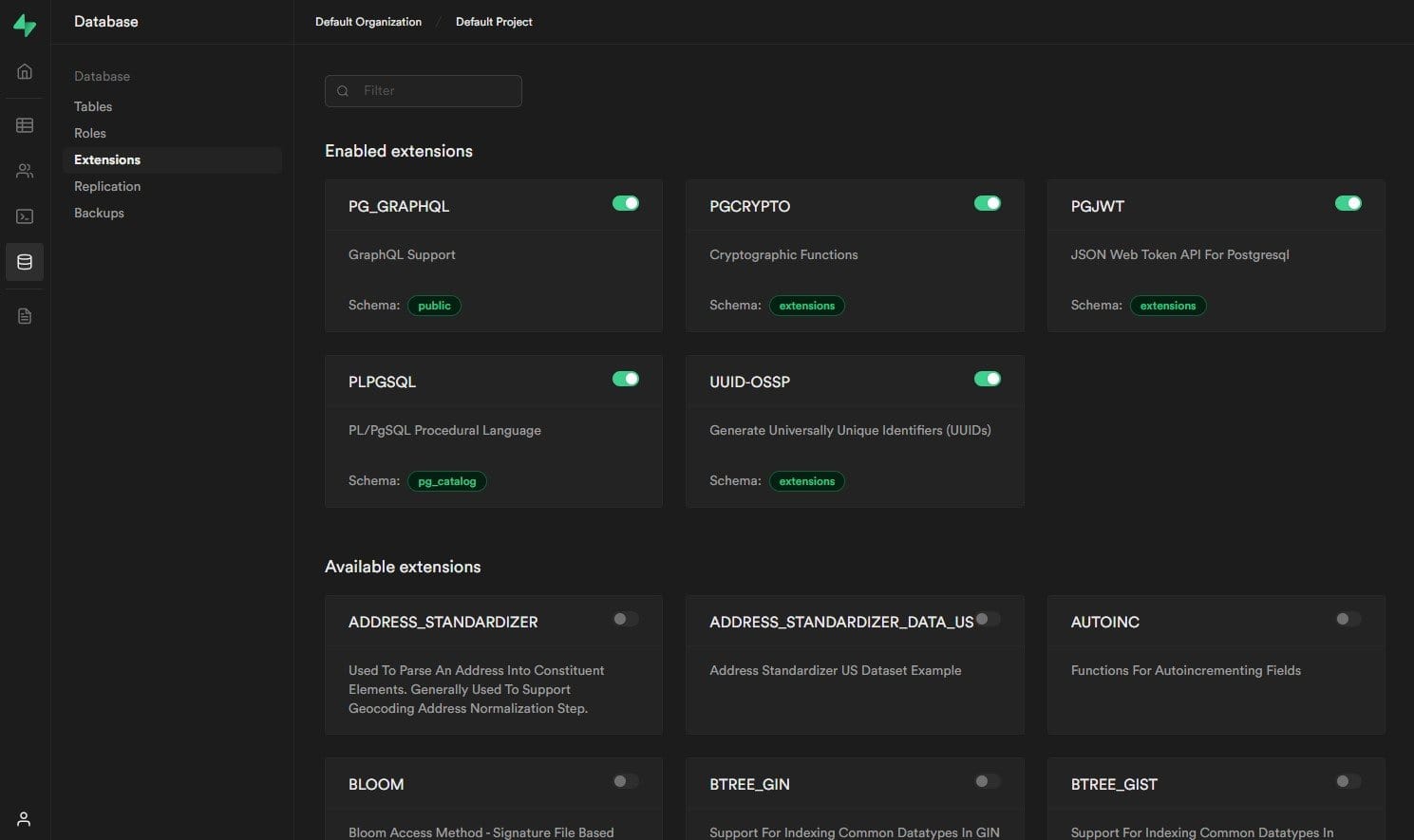The width and height of the screenshot is (1414, 840).
Task: Launch the SQL Editor terminal icon
Action: (x=24, y=215)
